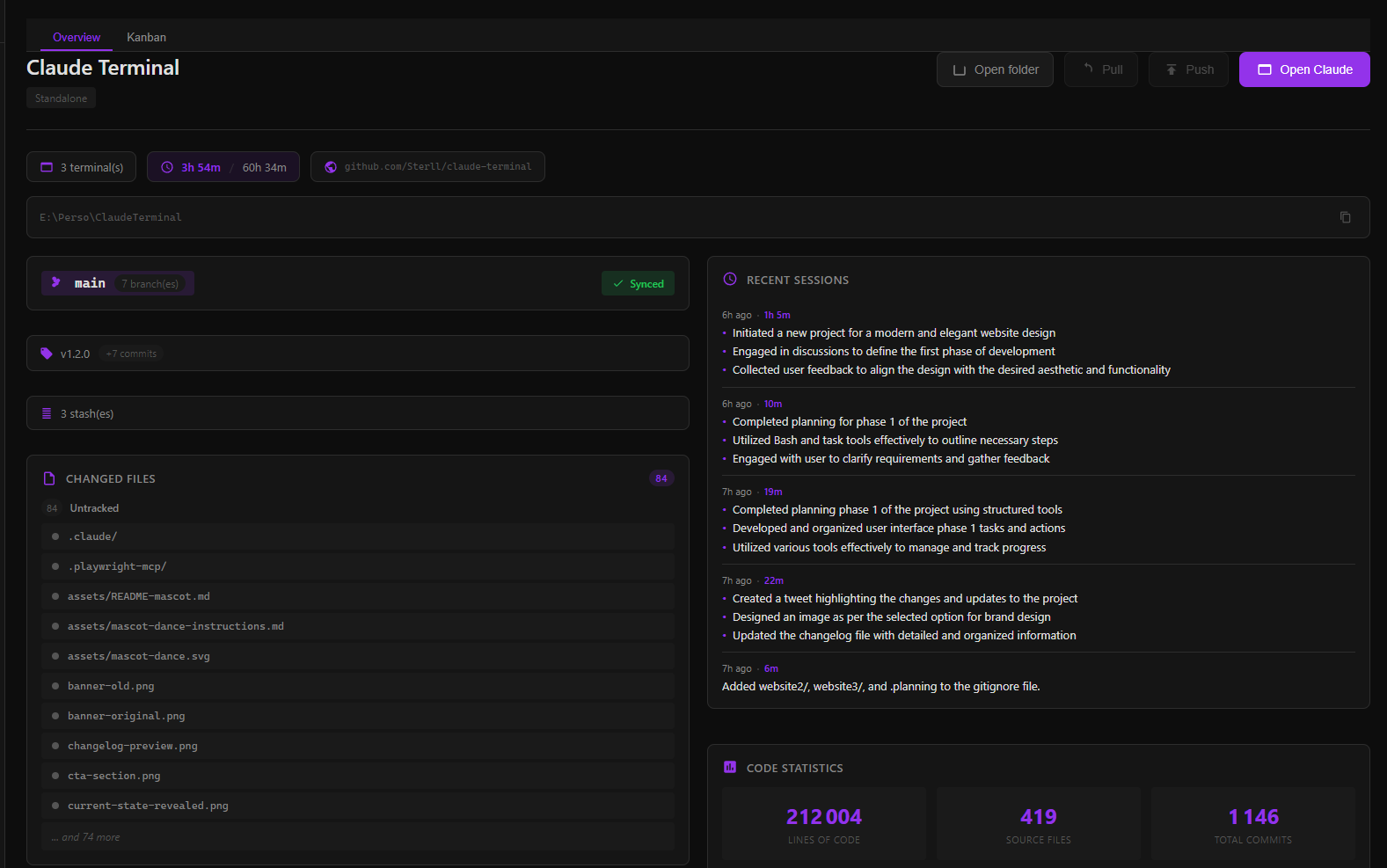Click the git branch icon beside main
Viewport: 1387px width, 868px height.
pos(56,282)
